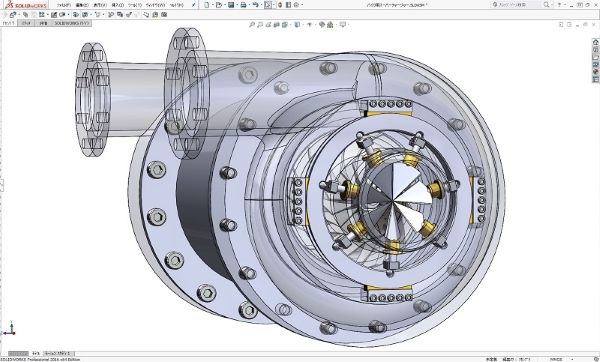This screenshot has width=600, height=362.
Task: Expand the dropdown arrow beside the Open icon
Action: pyautogui.click(x=224, y=5)
